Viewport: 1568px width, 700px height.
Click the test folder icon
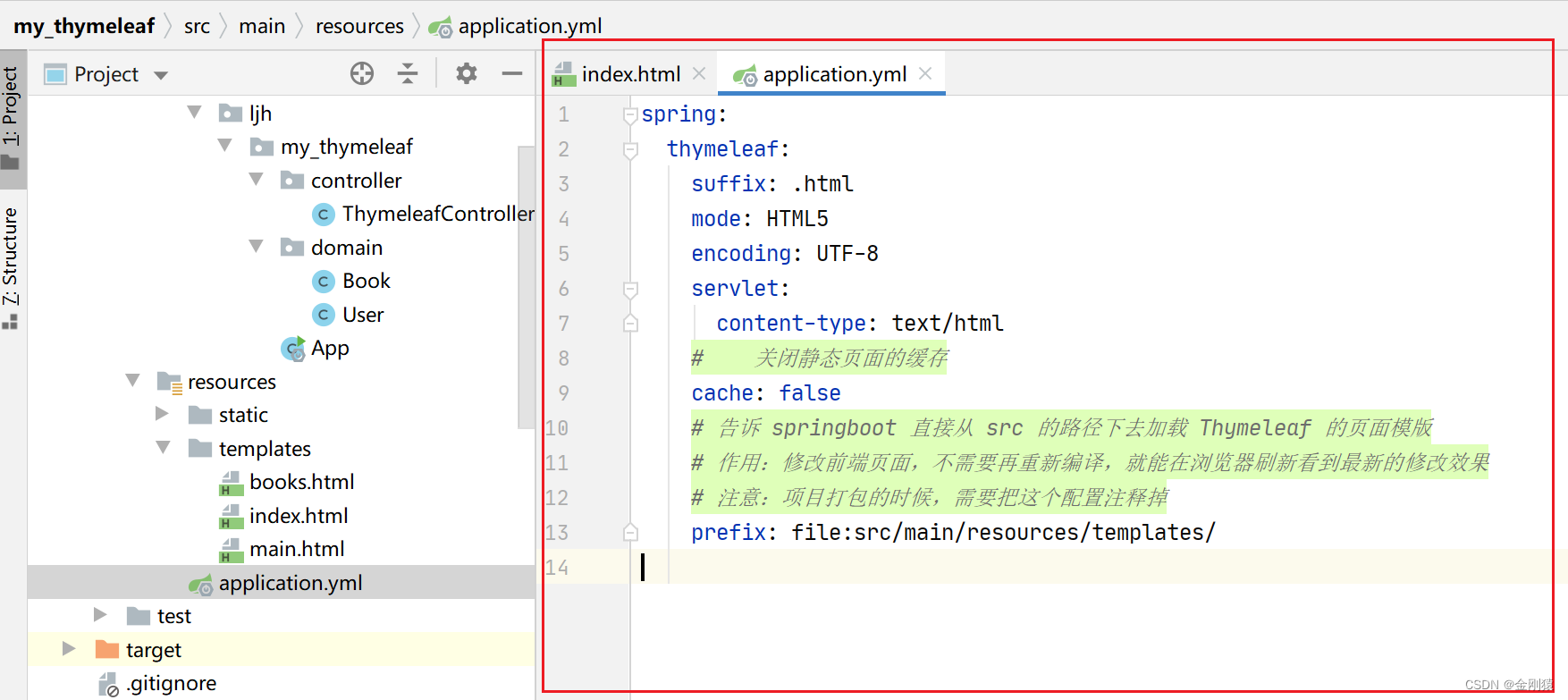pyautogui.click(x=139, y=616)
